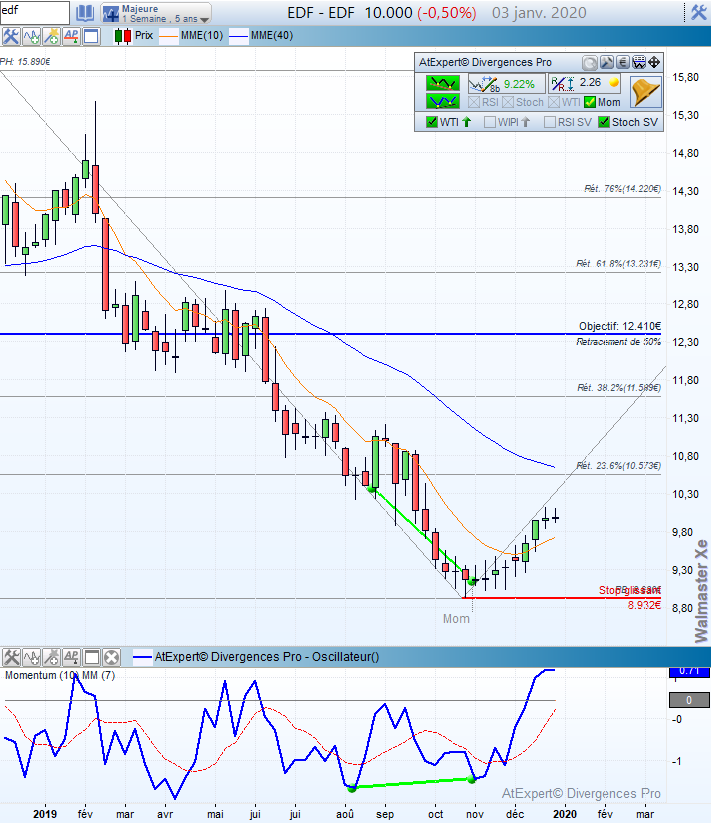This screenshot has height=823, width=711.
Task: Click the Mom divergence label under the chart
Action: click(x=456, y=619)
